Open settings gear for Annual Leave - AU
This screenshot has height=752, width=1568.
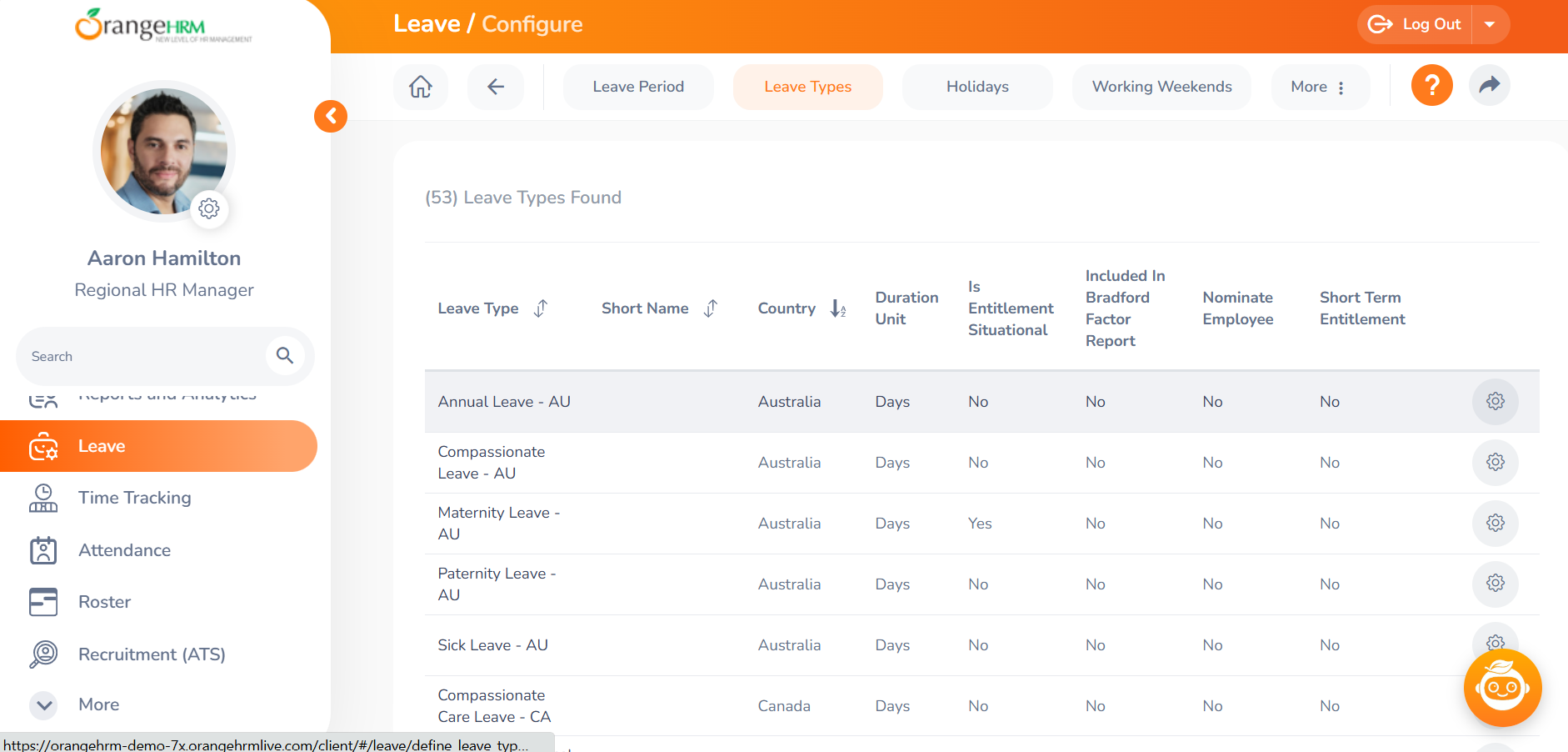pyautogui.click(x=1495, y=402)
